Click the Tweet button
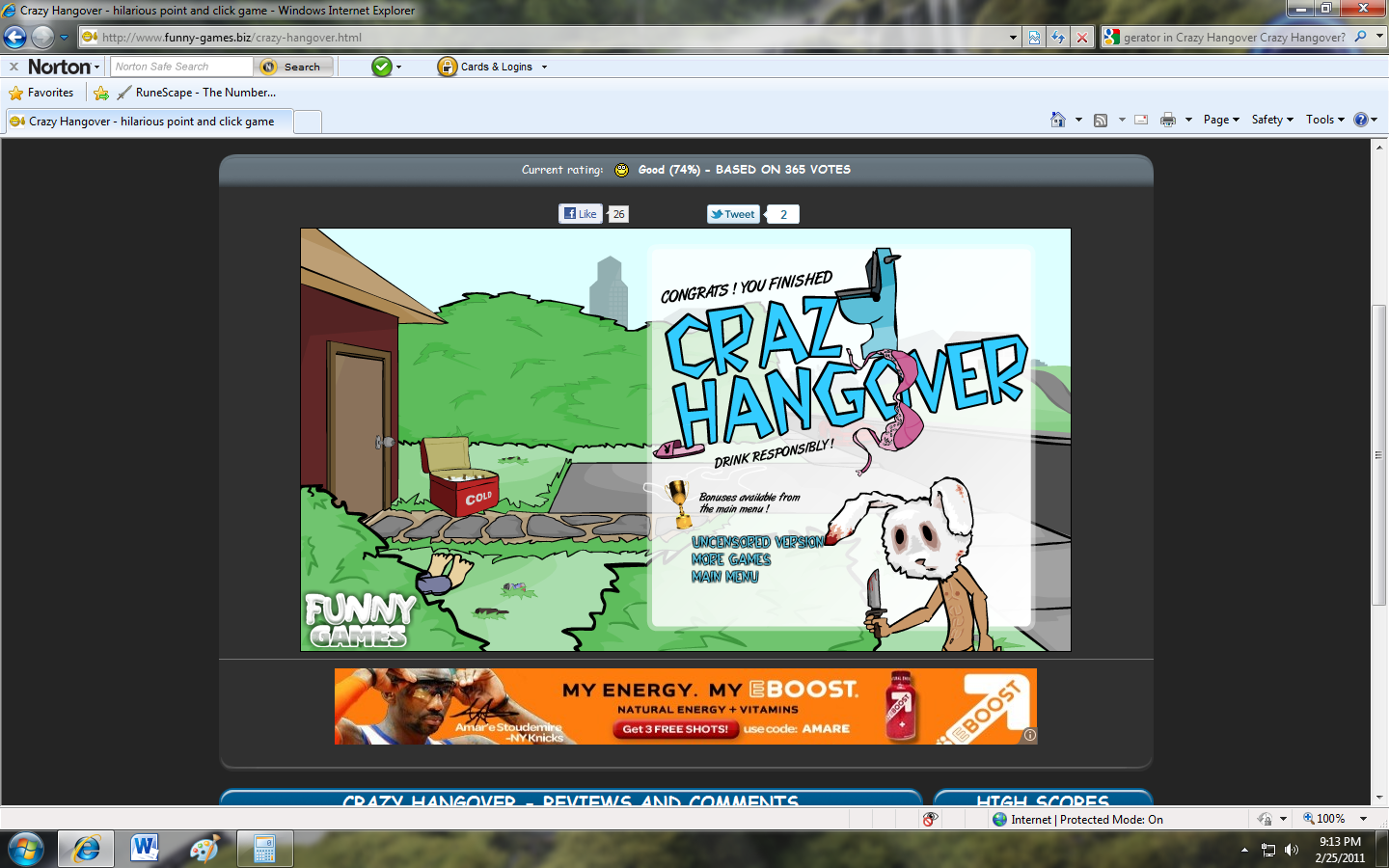Screen dimensions: 1389x868 (x=733, y=214)
